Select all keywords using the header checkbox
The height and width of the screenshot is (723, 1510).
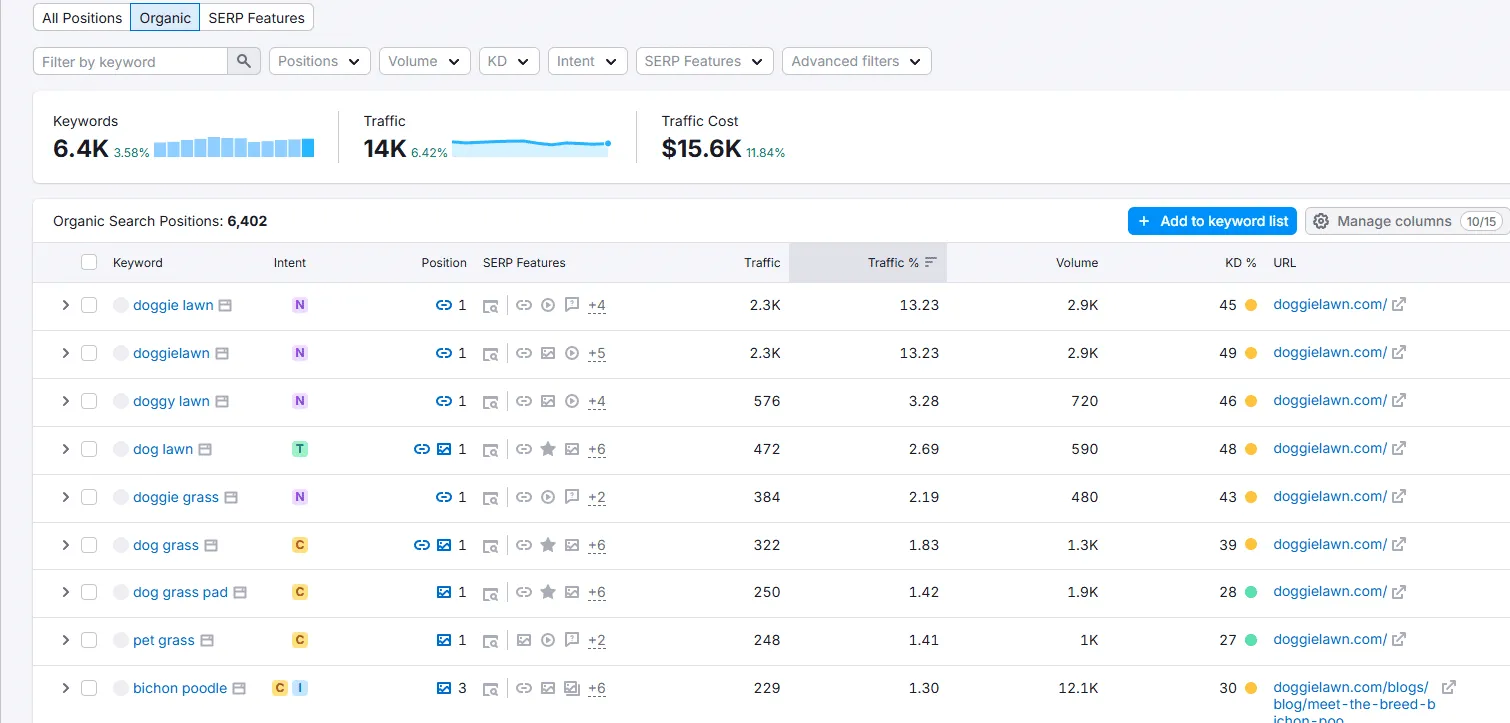coord(89,262)
